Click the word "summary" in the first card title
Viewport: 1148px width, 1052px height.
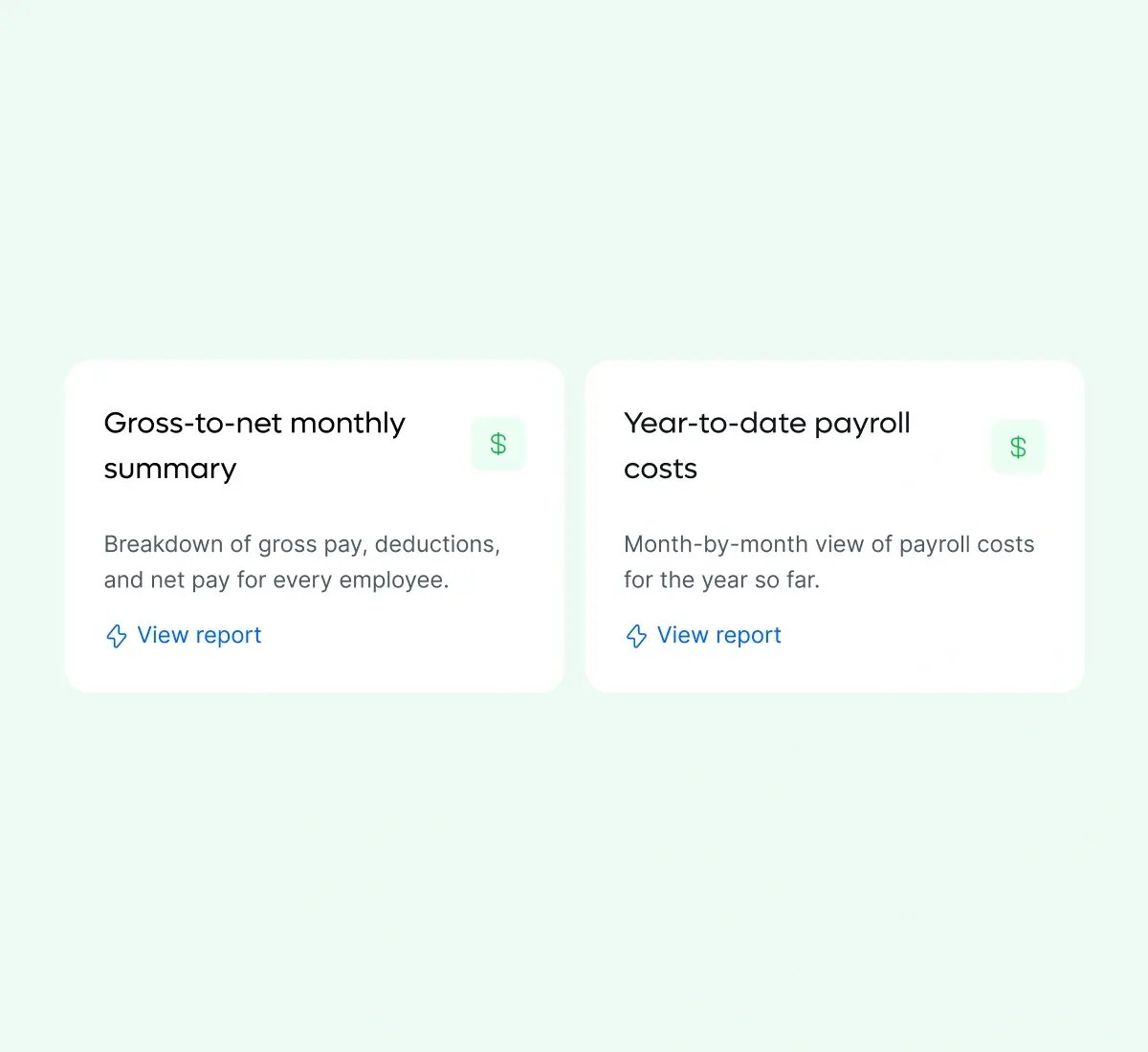(170, 469)
